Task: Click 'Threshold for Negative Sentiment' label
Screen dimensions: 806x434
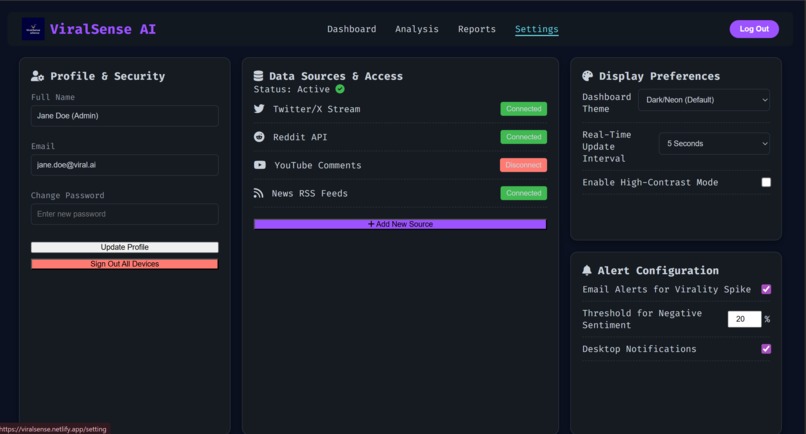Action: [x=642, y=319]
